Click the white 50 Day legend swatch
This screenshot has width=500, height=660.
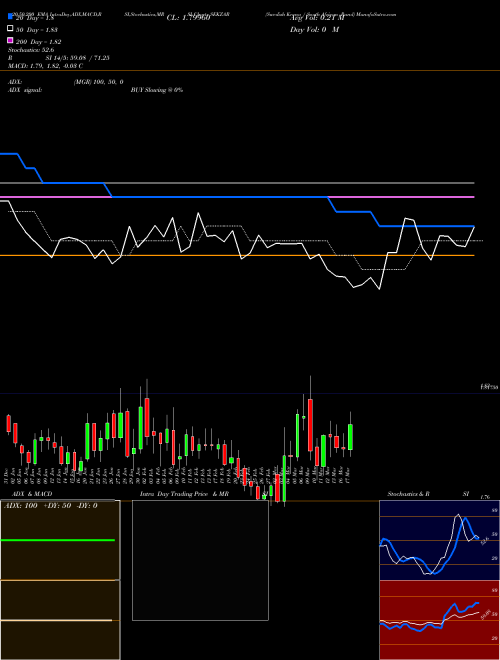pos(10,29)
